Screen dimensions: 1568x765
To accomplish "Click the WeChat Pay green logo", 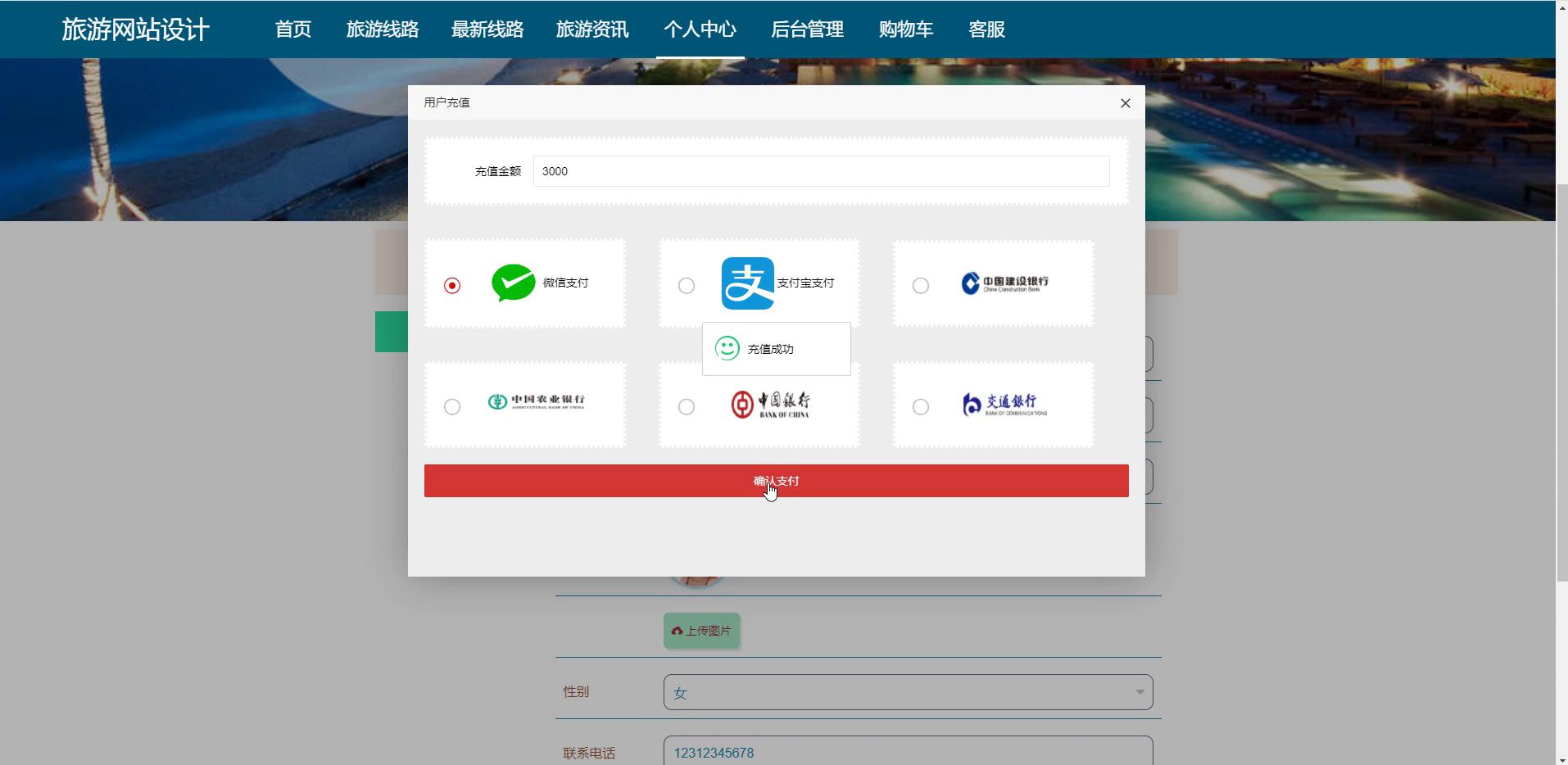I will (x=514, y=283).
